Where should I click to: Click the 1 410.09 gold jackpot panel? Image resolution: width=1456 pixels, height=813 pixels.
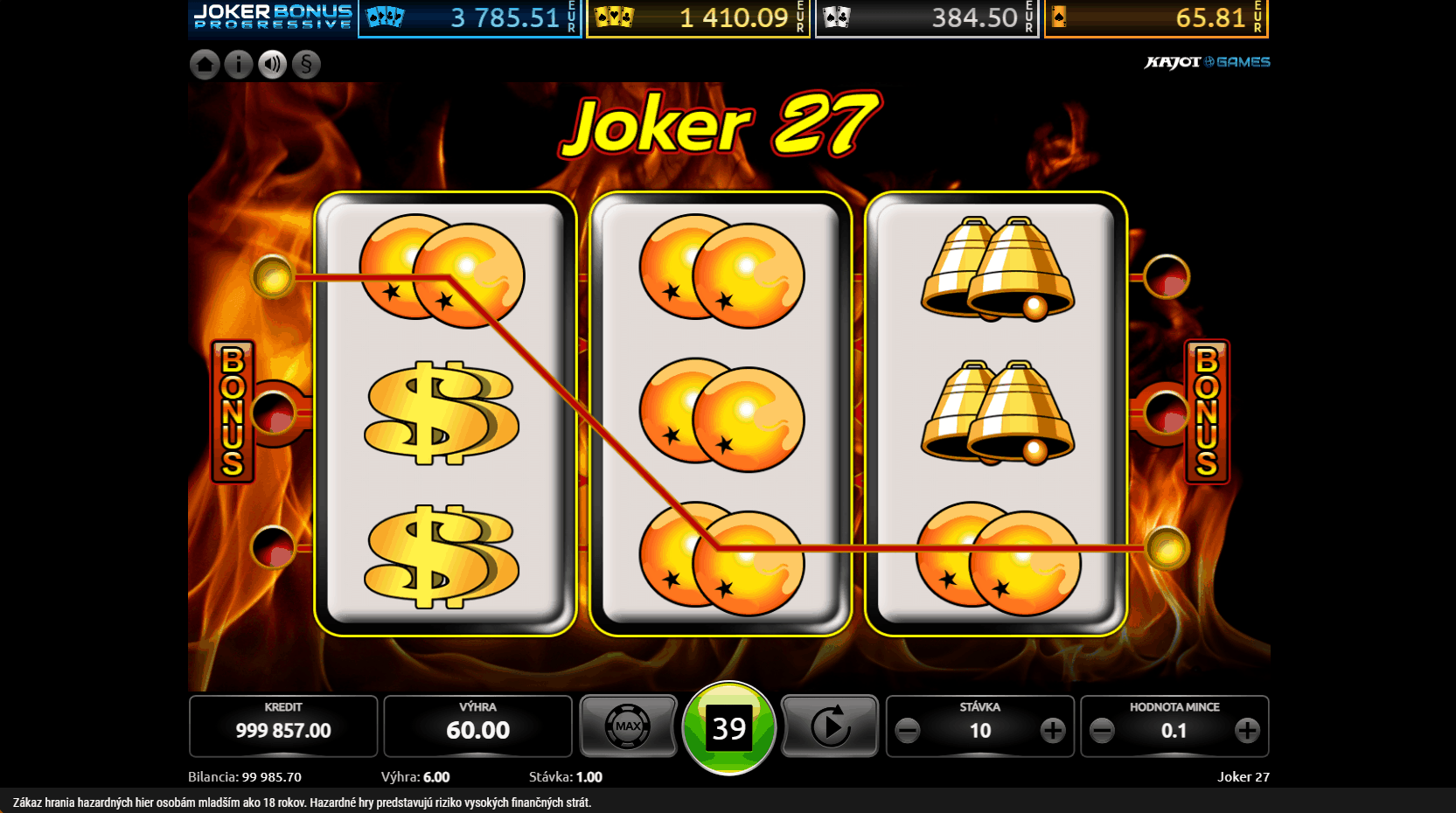[x=698, y=18]
